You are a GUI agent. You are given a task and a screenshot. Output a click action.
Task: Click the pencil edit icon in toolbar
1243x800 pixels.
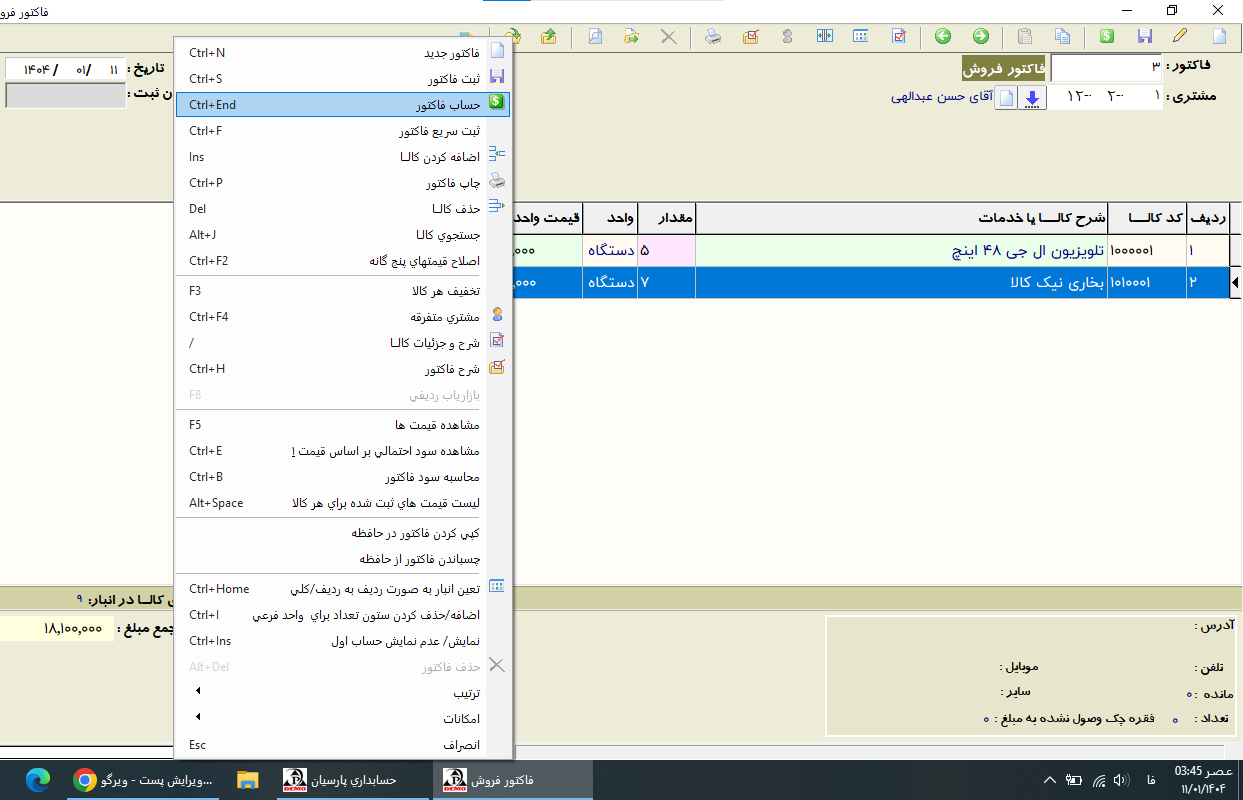pyautogui.click(x=1180, y=37)
